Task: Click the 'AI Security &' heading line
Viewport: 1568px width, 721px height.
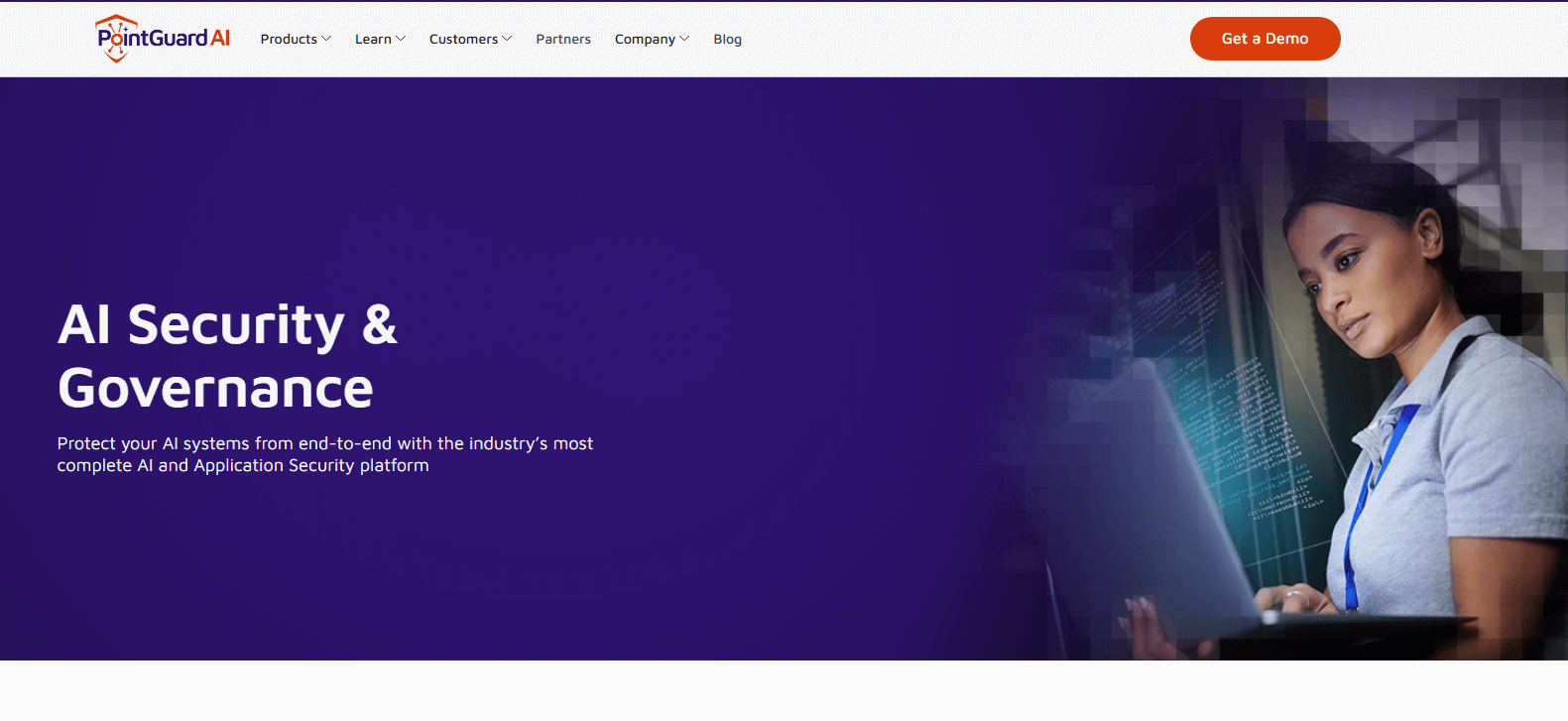Action: point(227,325)
